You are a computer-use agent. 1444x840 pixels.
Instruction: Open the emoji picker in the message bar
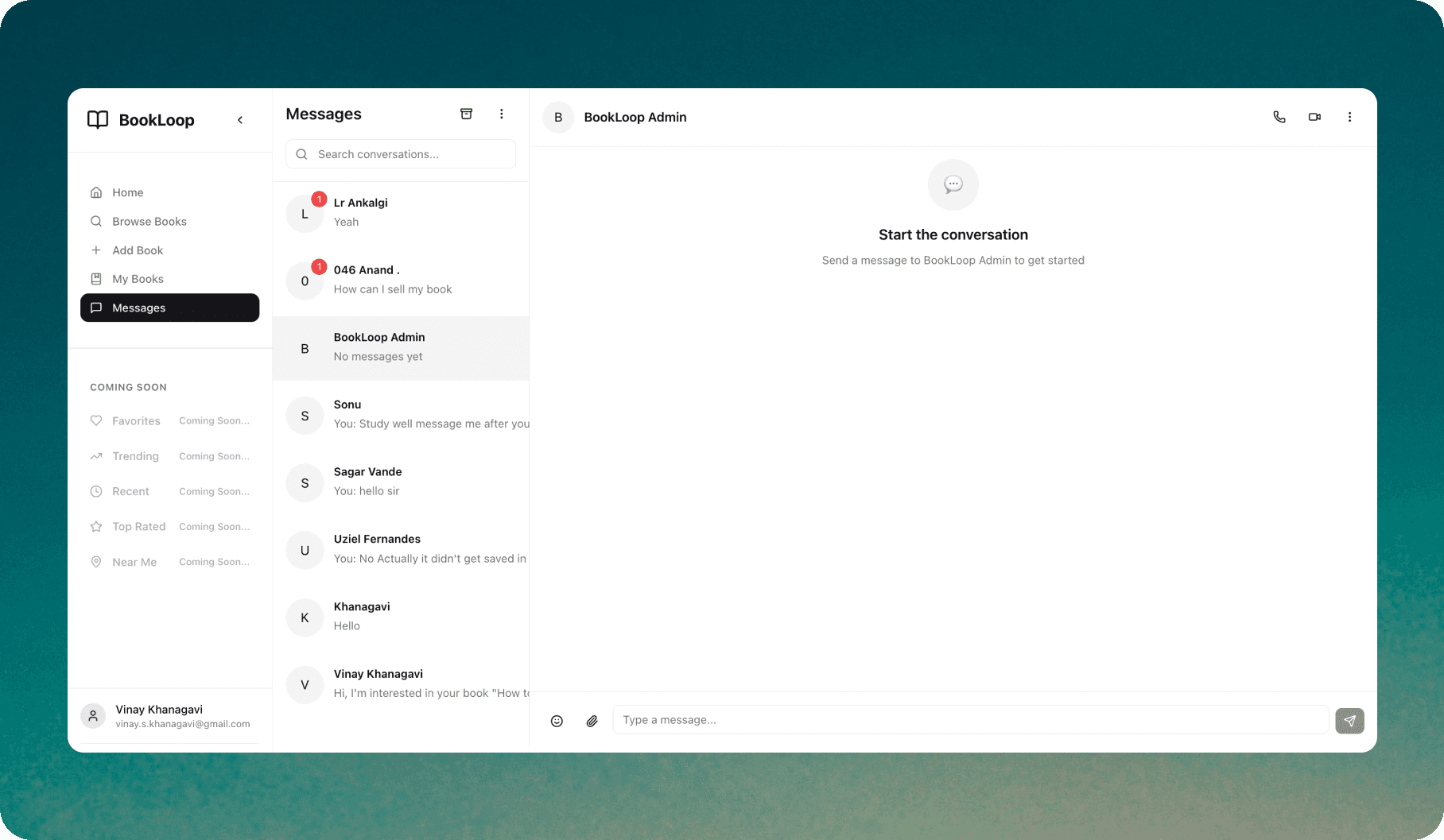pos(557,721)
